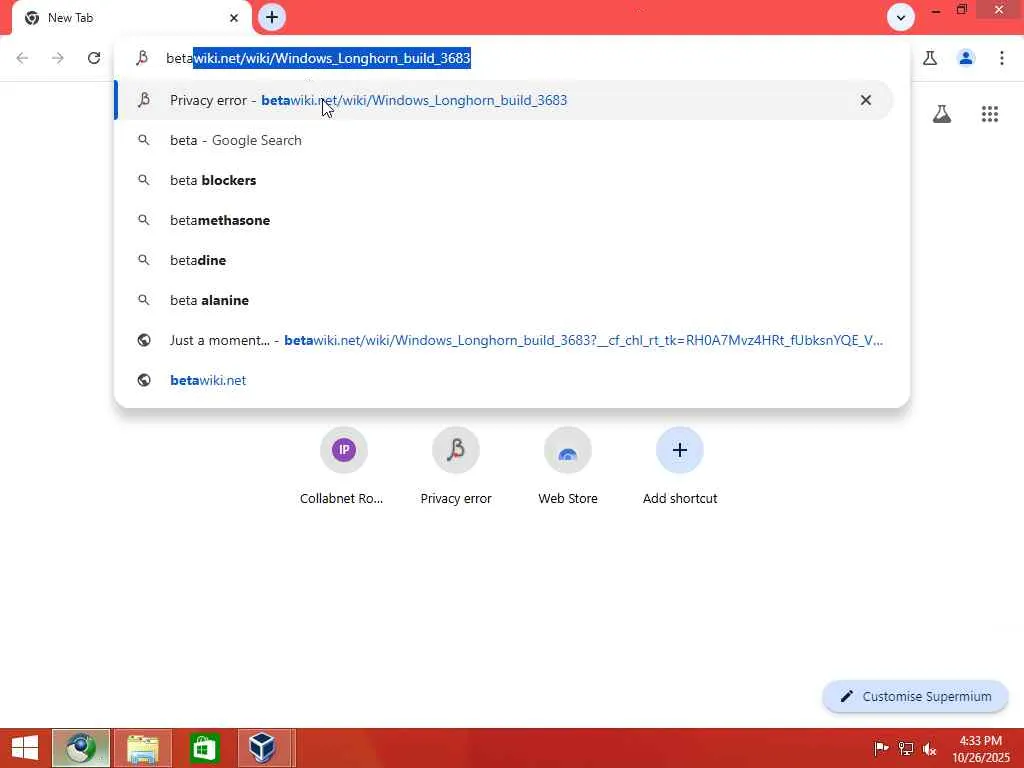The image size is (1024, 768).
Task: Open the Store app from taskbar
Action: [204, 748]
